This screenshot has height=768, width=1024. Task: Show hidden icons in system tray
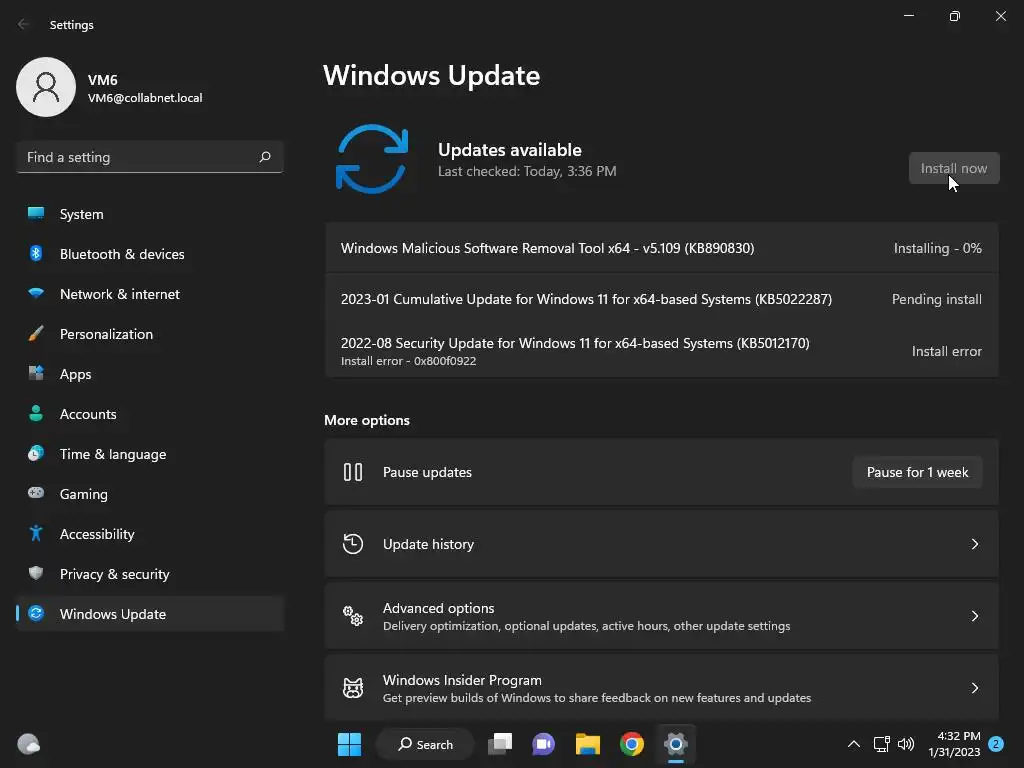tap(854, 744)
